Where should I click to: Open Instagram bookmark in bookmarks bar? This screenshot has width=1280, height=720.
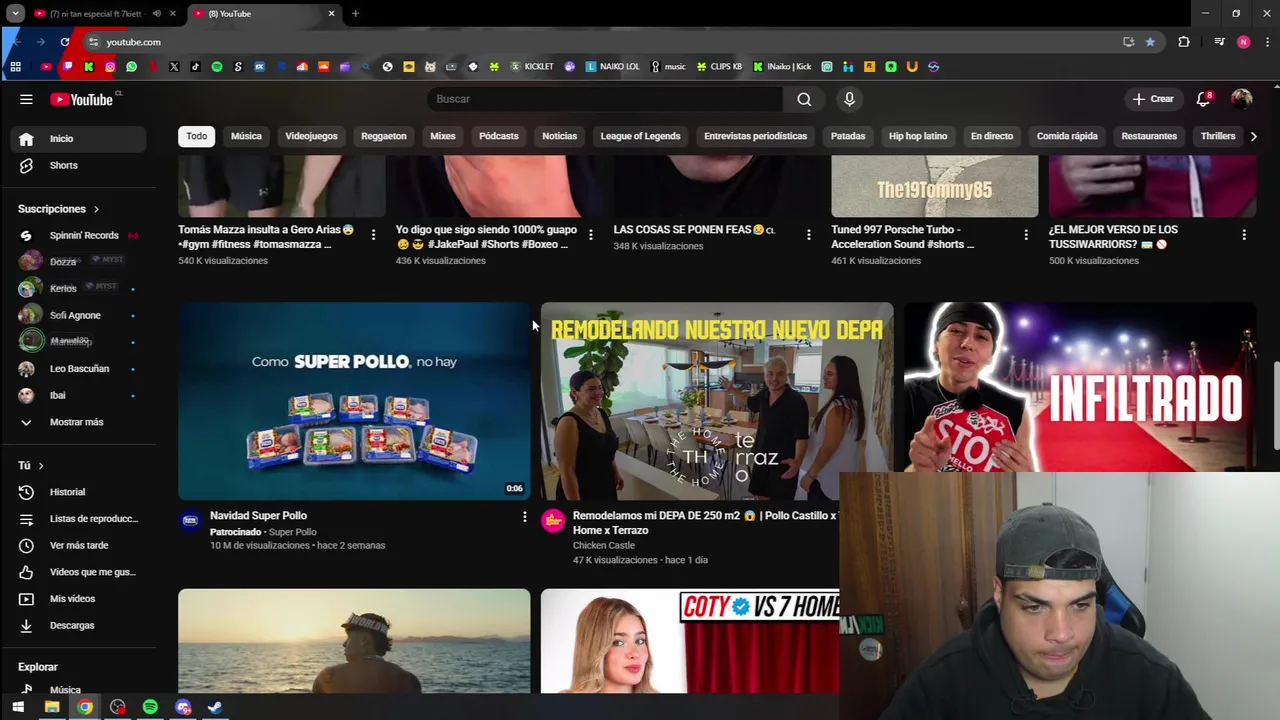[110, 67]
